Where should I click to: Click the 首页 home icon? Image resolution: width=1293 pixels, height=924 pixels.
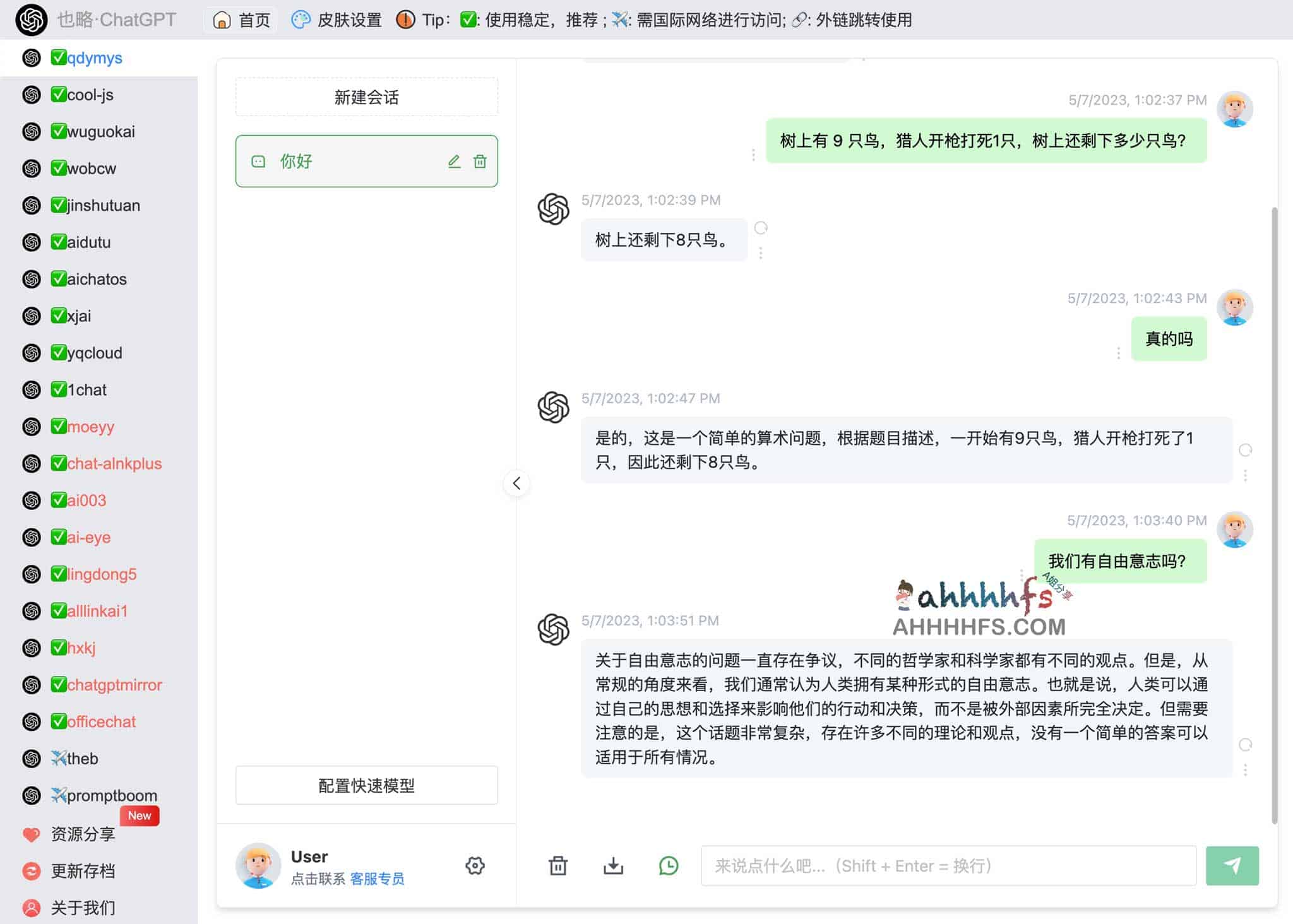221,20
